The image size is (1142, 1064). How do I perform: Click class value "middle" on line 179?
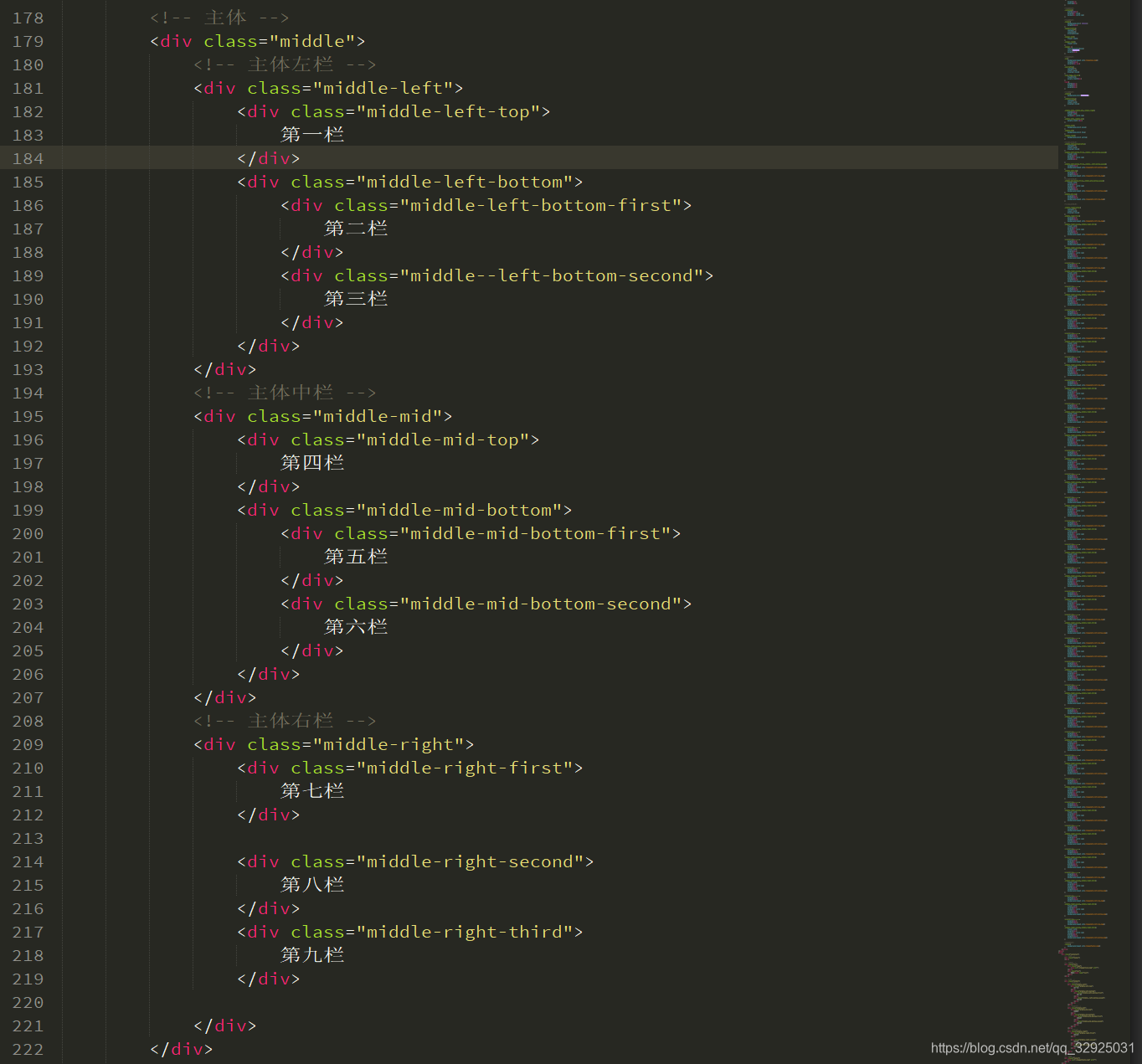(x=312, y=41)
